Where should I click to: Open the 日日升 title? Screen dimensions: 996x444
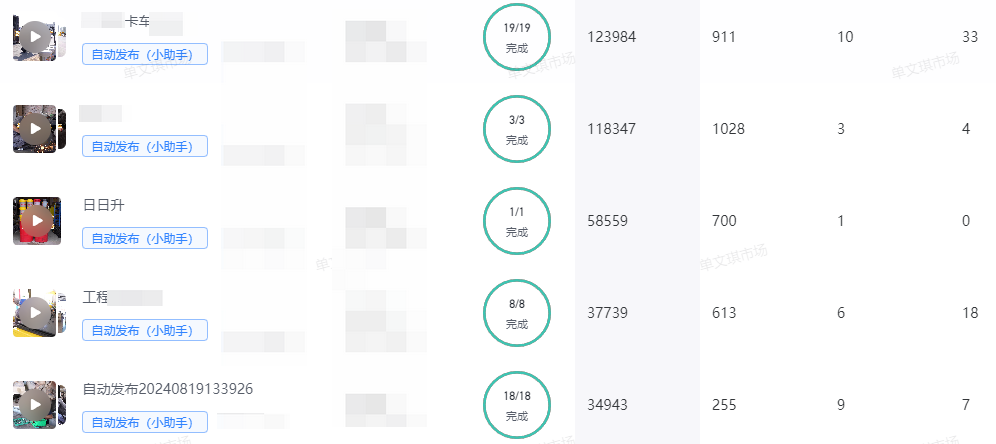click(104, 205)
